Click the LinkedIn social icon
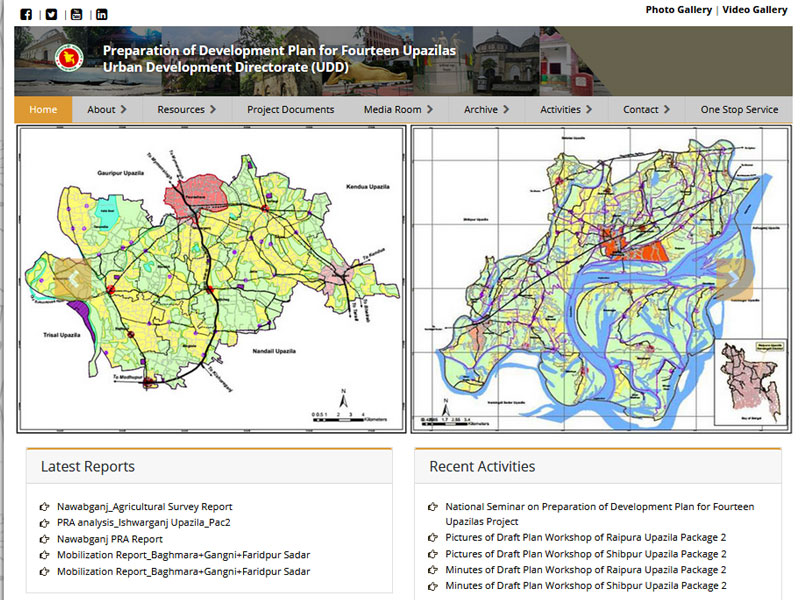The image size is (800, 600). [101, 14]
